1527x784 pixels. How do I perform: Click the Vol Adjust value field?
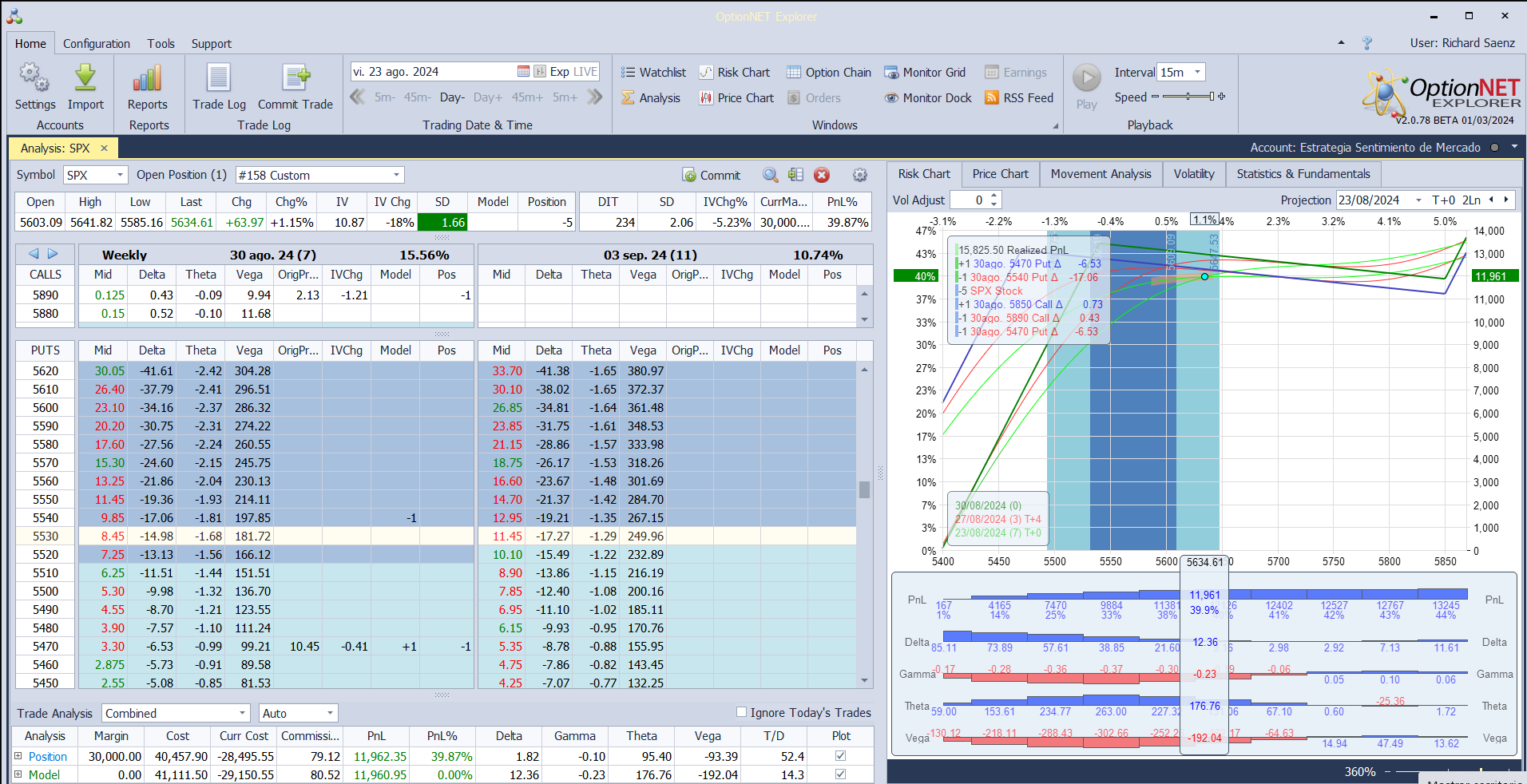pos(969,200)
